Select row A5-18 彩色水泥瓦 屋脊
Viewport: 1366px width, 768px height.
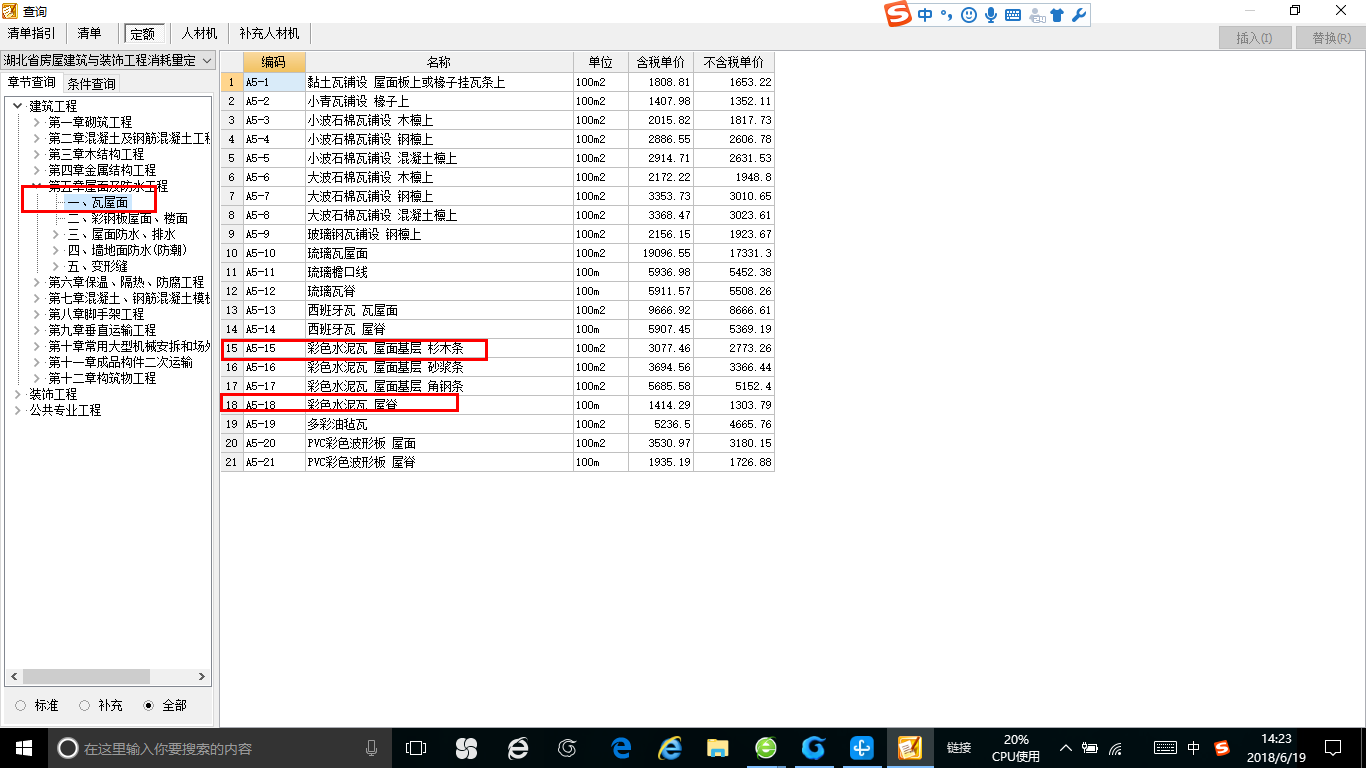tap(497, 406)
